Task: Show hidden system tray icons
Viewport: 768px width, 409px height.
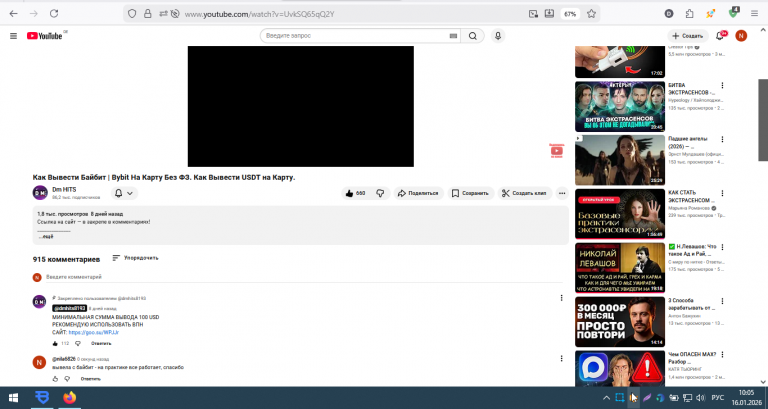Action: [606, 398]
